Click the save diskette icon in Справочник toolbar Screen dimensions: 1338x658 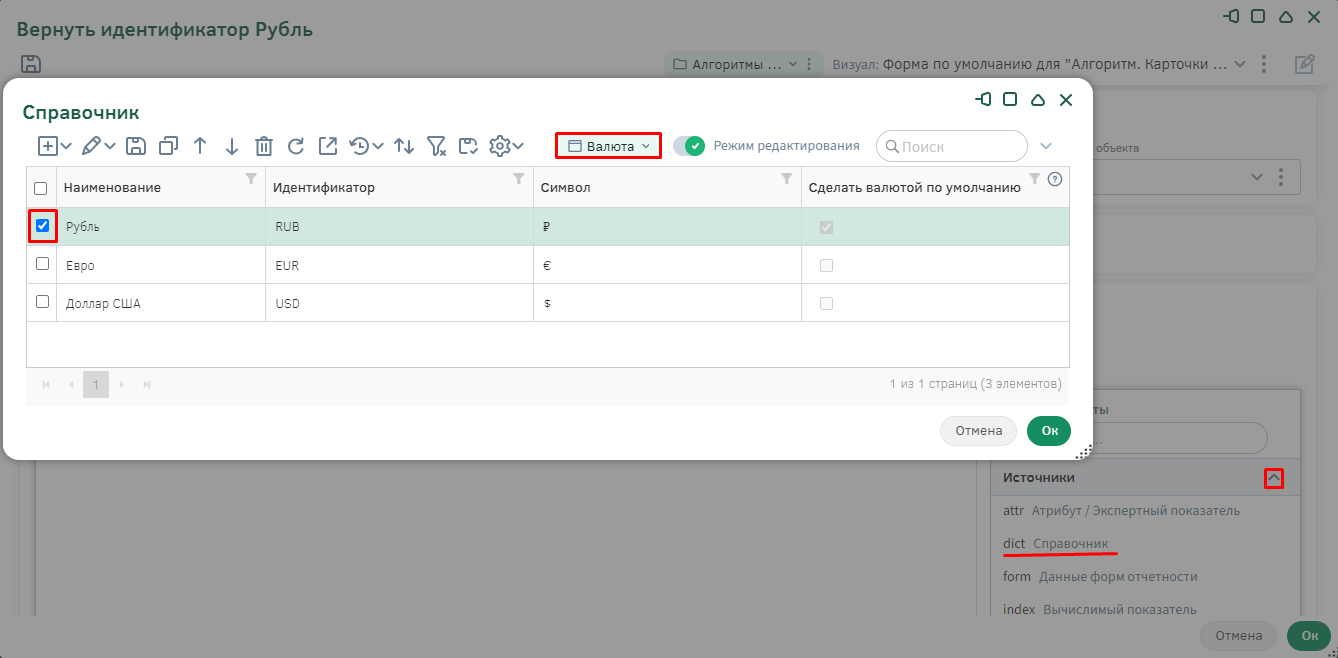pos(136,146)
